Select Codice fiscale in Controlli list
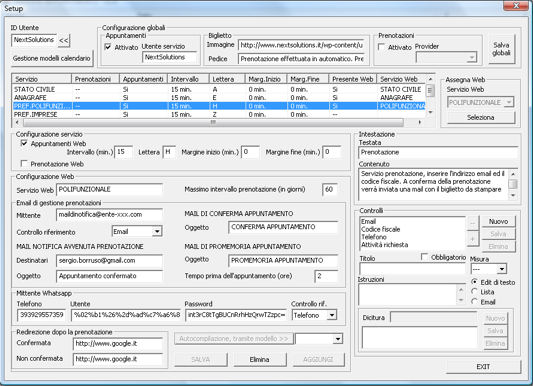Screen dimensions: 533x386 coord(413,229)
